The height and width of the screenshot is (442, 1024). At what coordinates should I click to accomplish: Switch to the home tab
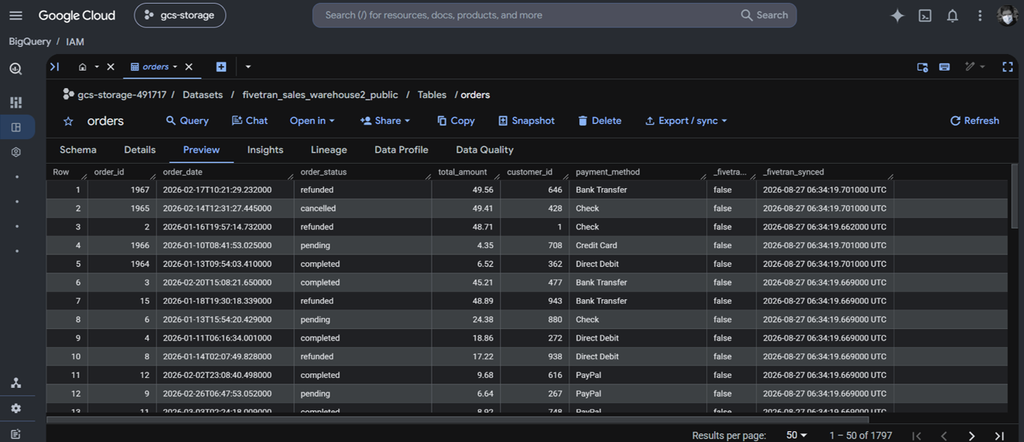[82, 67]
